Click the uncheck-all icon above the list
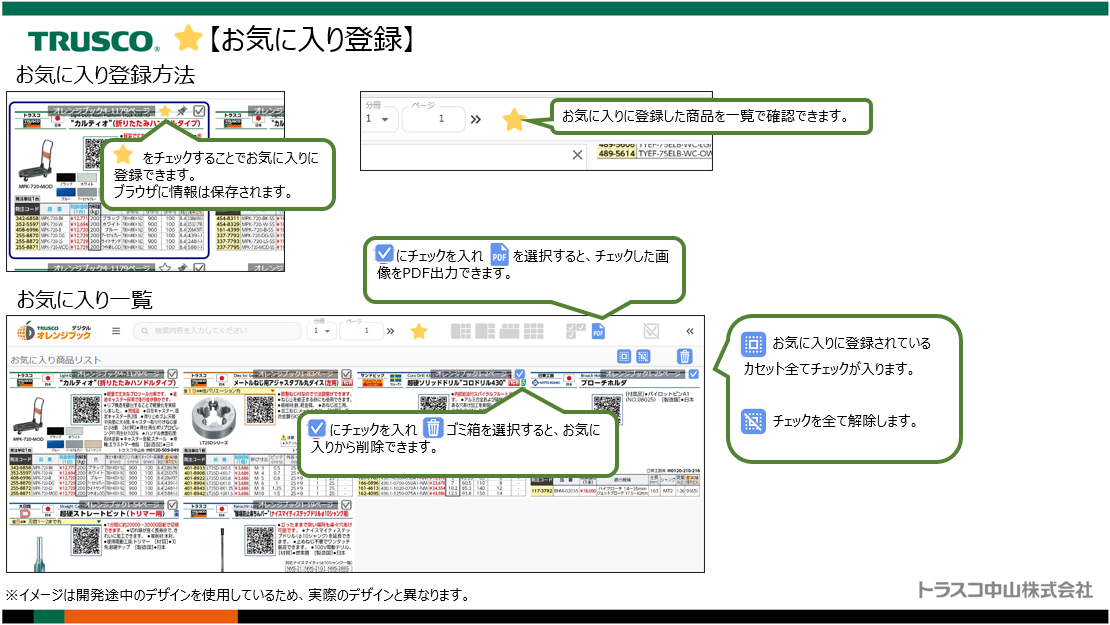1110x625 pixels. 643,356
